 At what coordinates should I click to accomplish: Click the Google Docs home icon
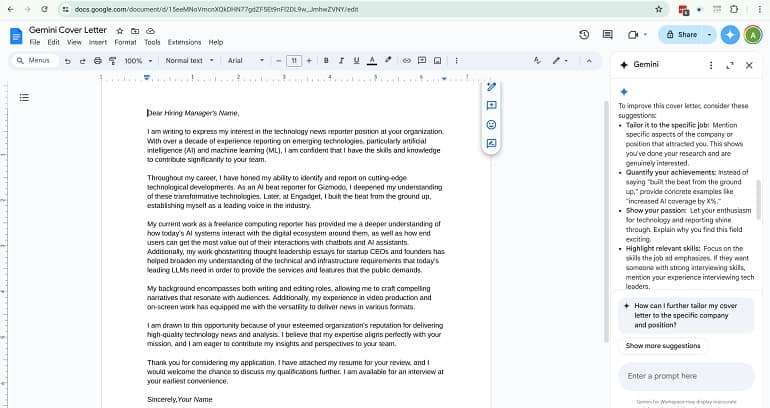(16, 36)
